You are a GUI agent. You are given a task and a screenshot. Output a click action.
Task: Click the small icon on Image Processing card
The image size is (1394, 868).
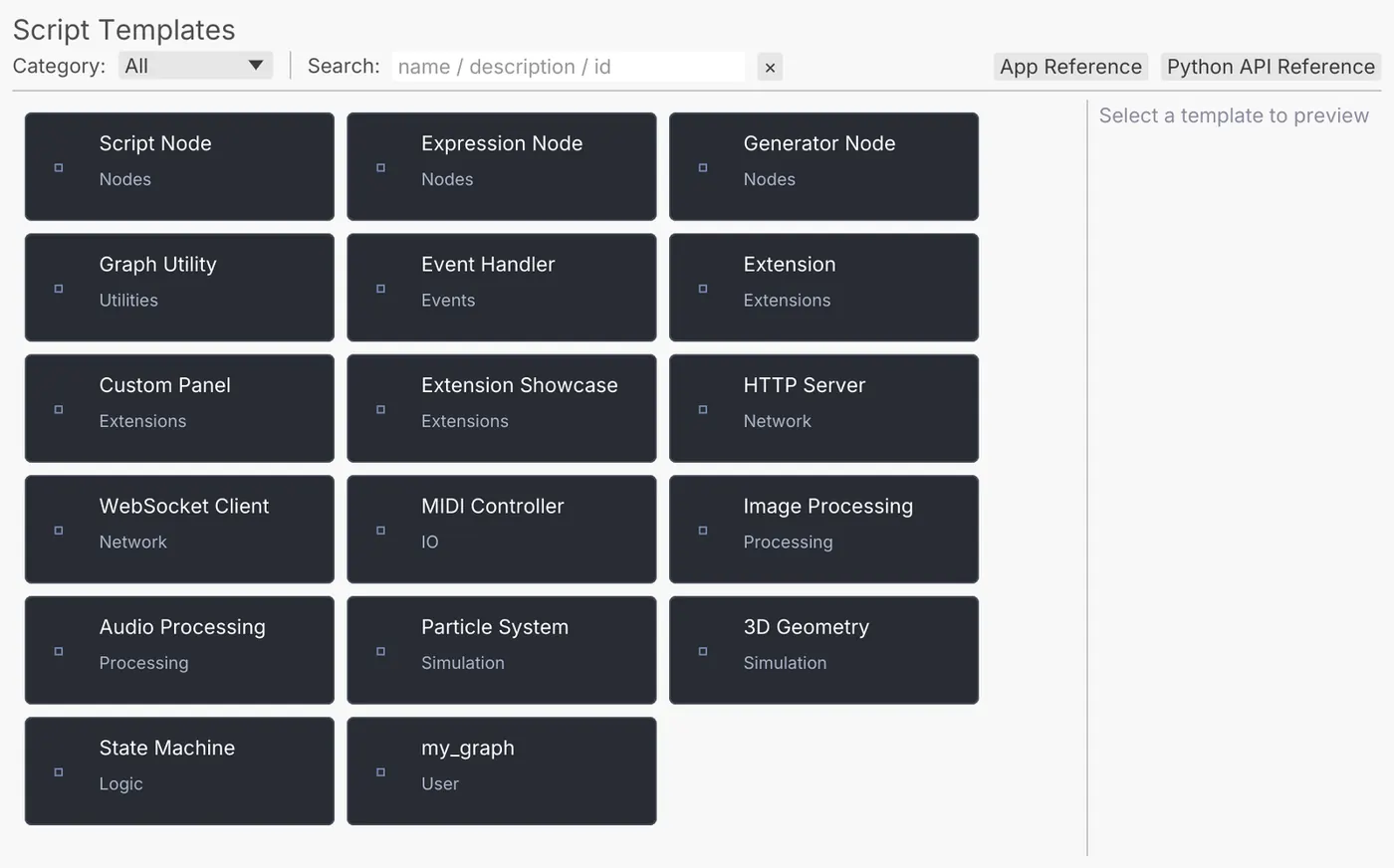[703, 531]
